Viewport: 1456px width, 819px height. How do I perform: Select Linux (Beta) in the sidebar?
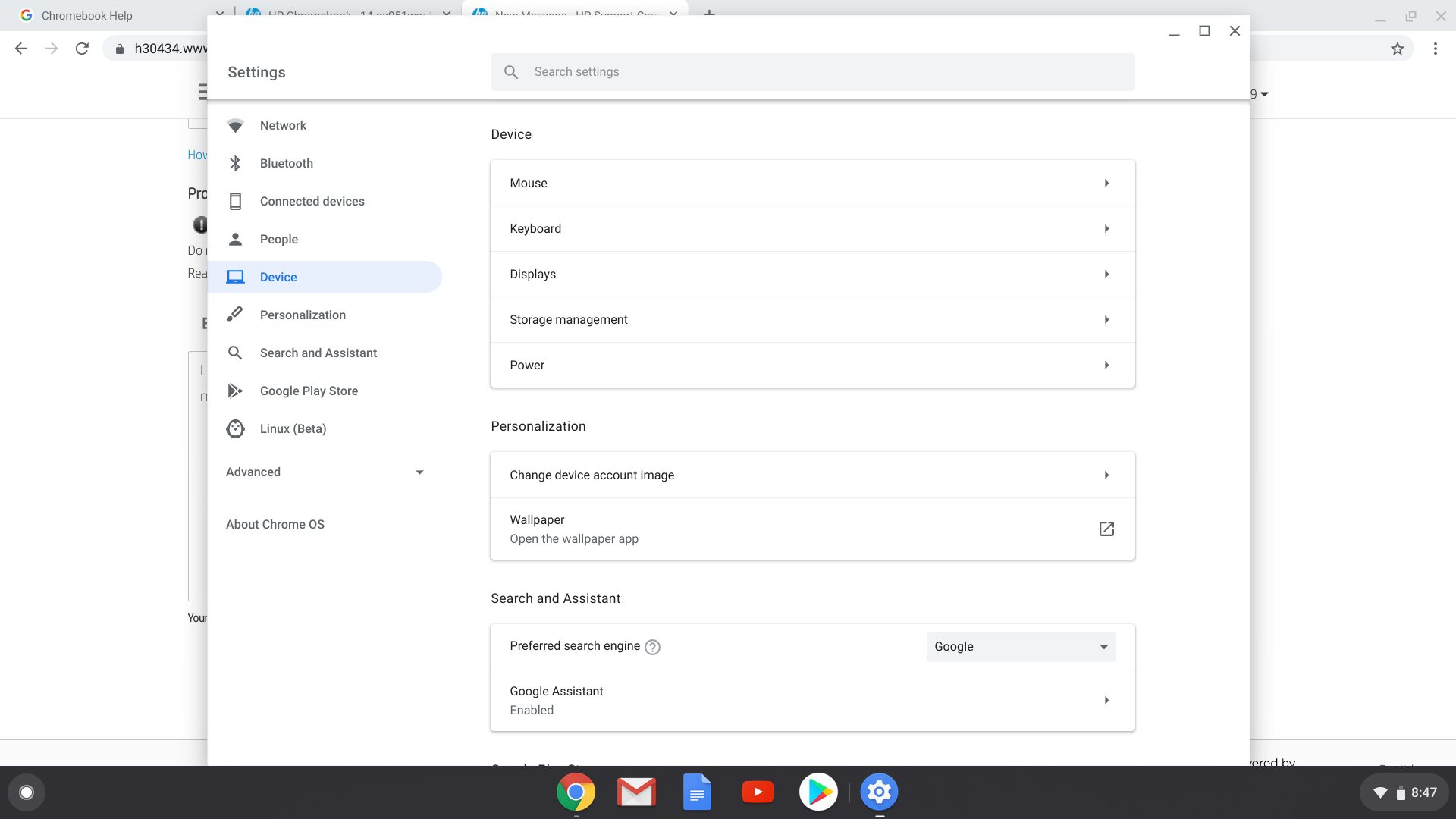point(293,428)
